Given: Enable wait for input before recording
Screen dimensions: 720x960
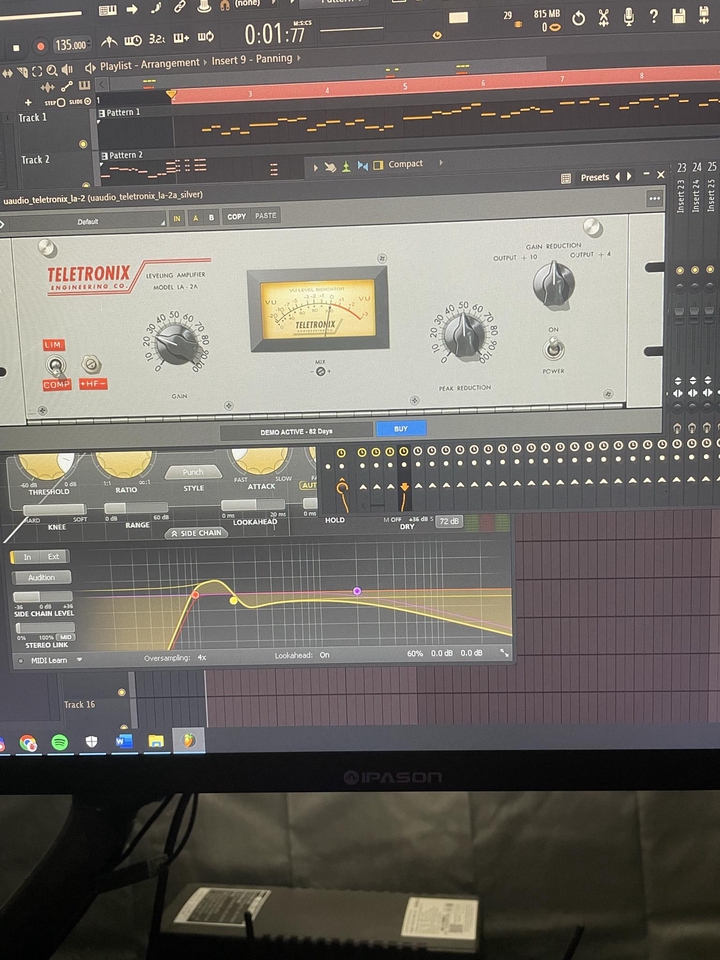Looking at the screenshot, I should 133,40.
